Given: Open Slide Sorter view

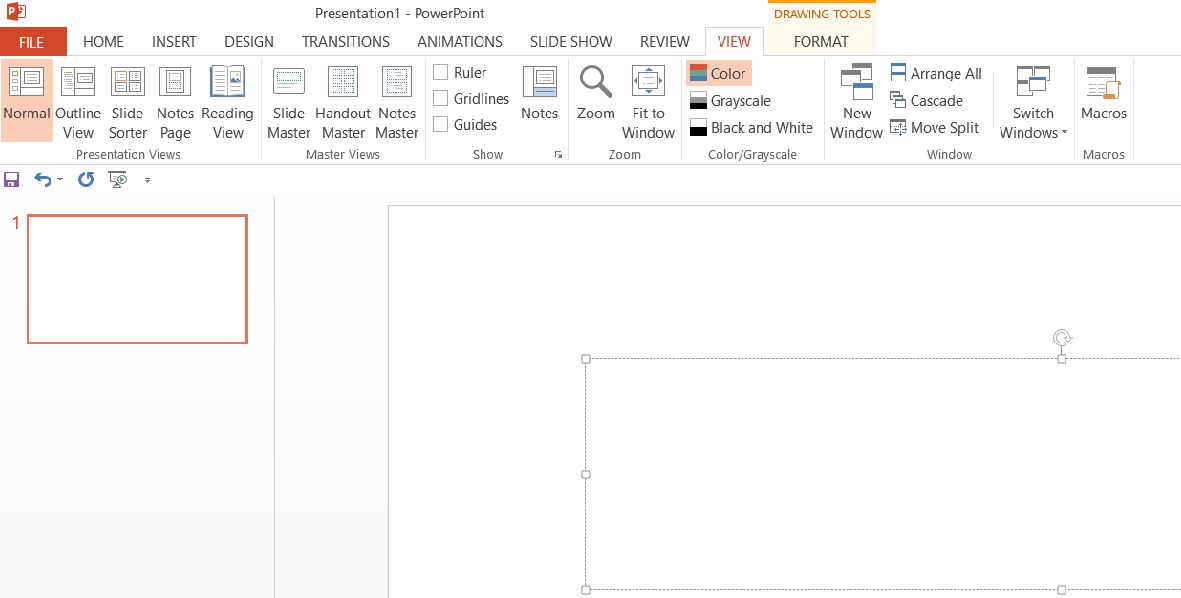Looking at the screenshot, I should point(127,102).
